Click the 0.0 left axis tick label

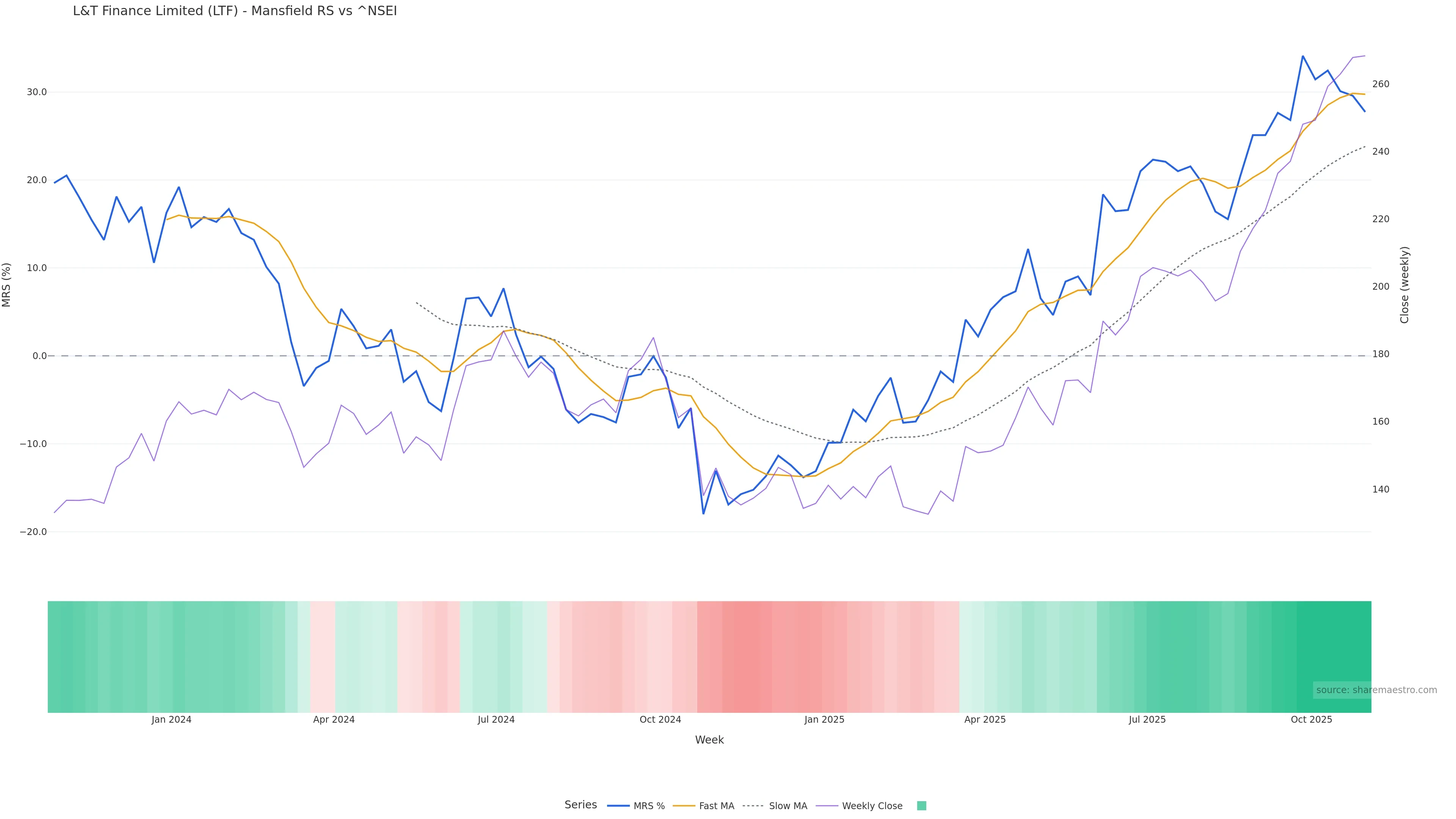(x=39, y=356)
